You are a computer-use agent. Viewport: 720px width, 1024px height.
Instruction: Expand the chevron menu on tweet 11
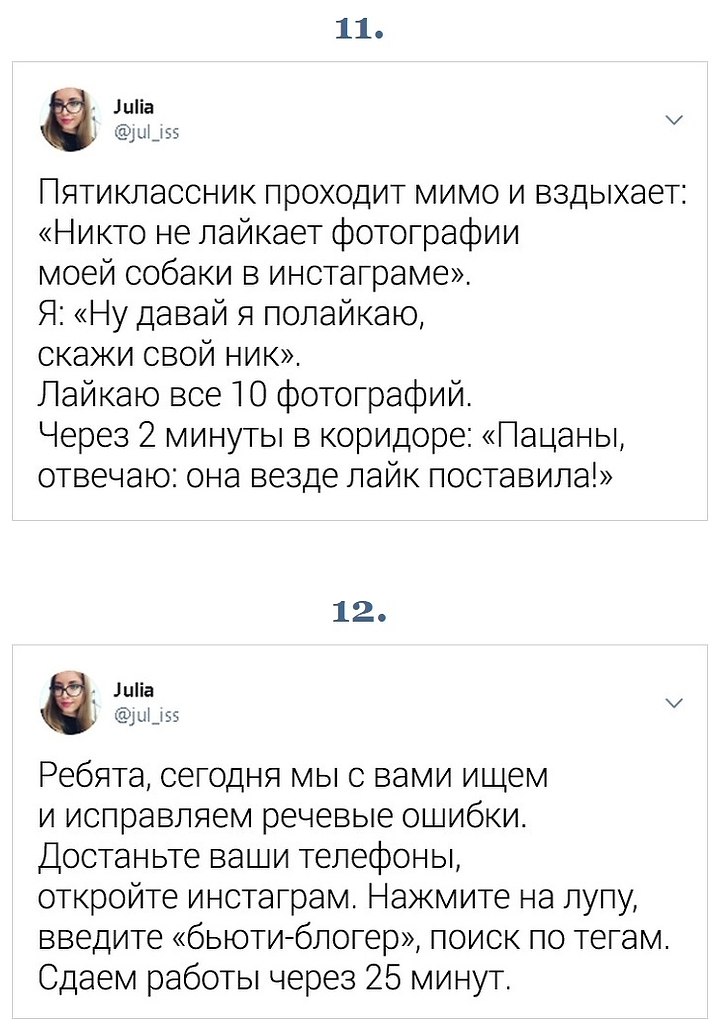(674, 120)
